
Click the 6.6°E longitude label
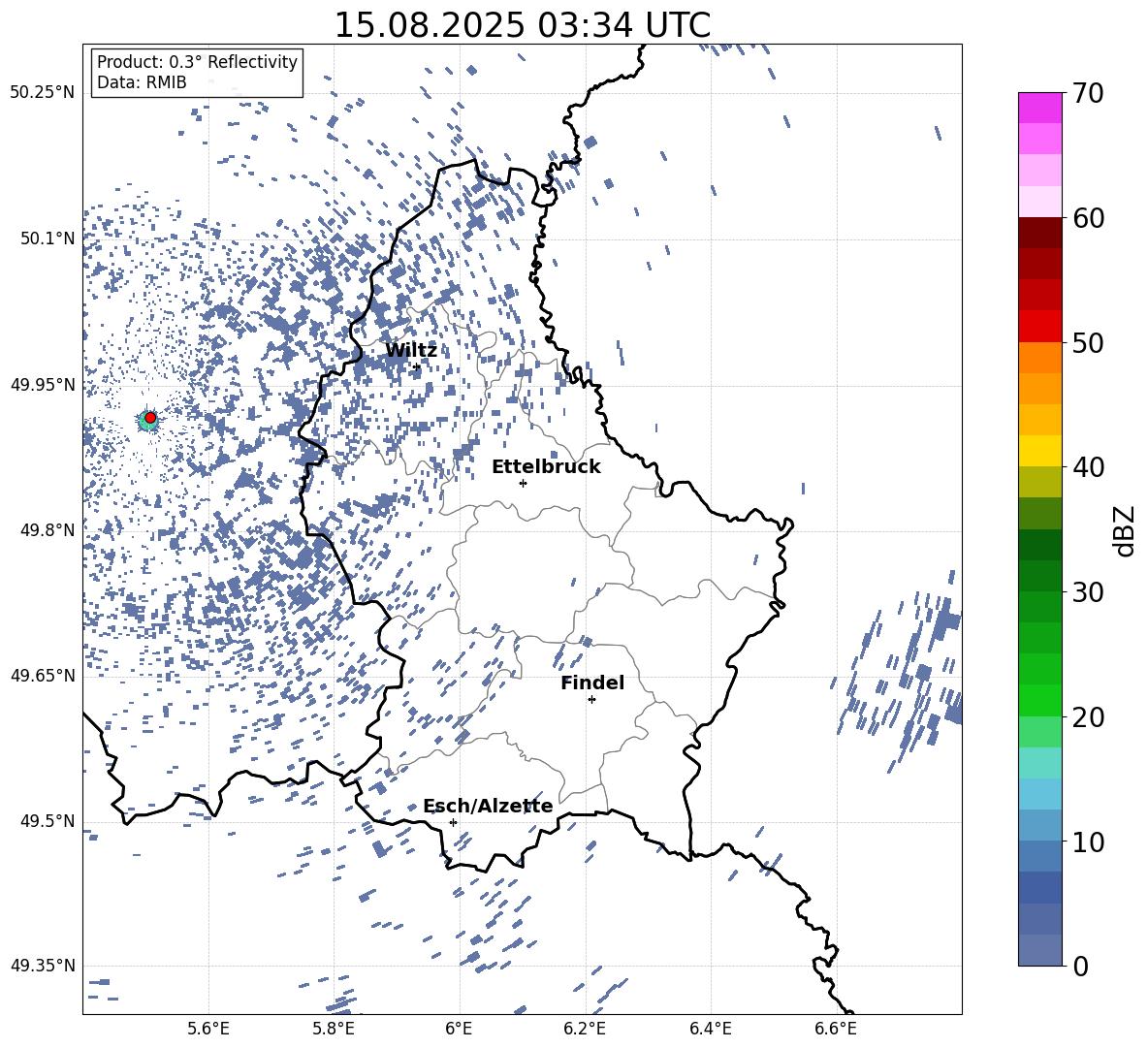coord(836,1029)
